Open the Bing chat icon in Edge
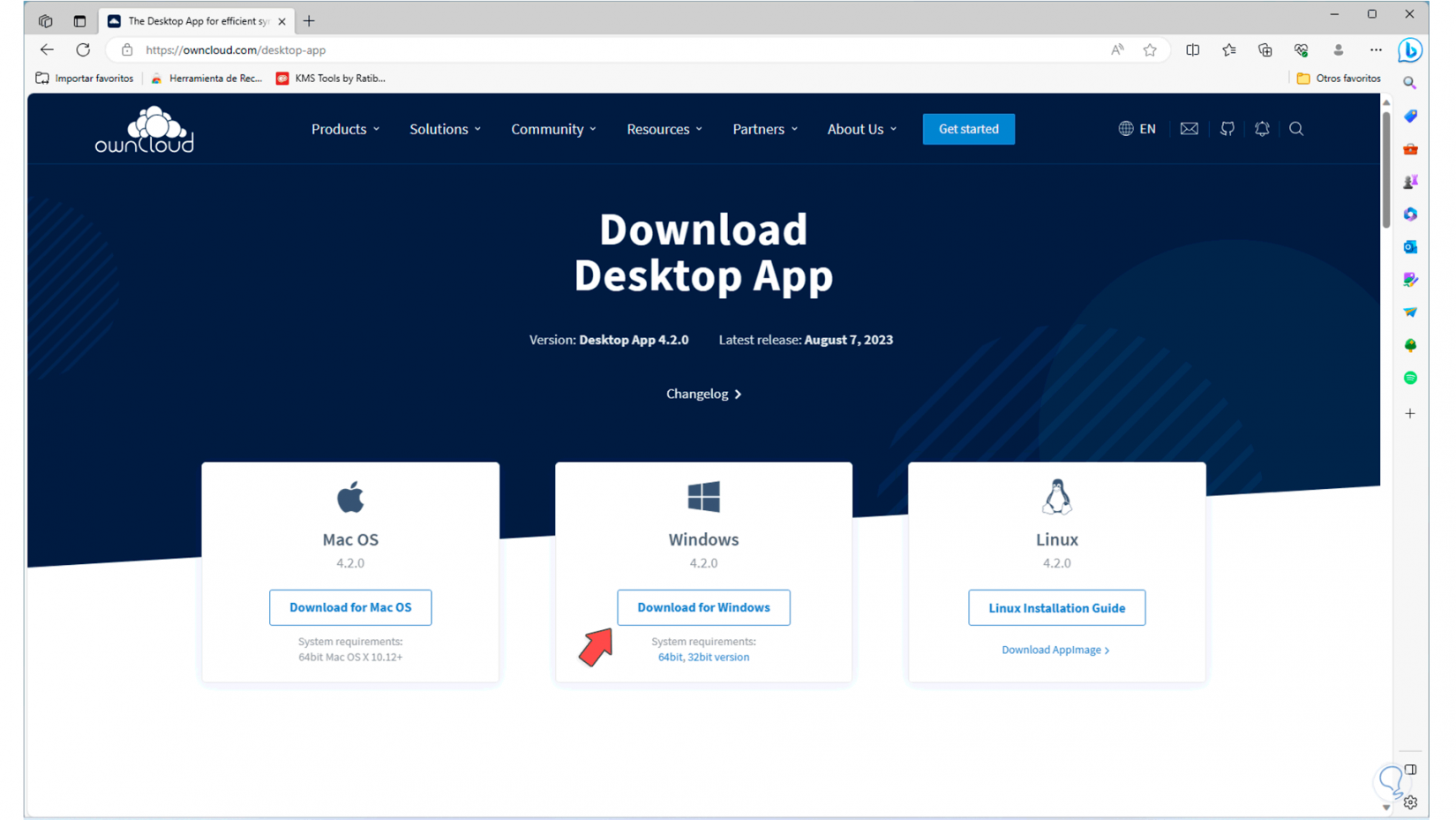The width and height of the screenshot is (1456, 820). (1410, 50)
